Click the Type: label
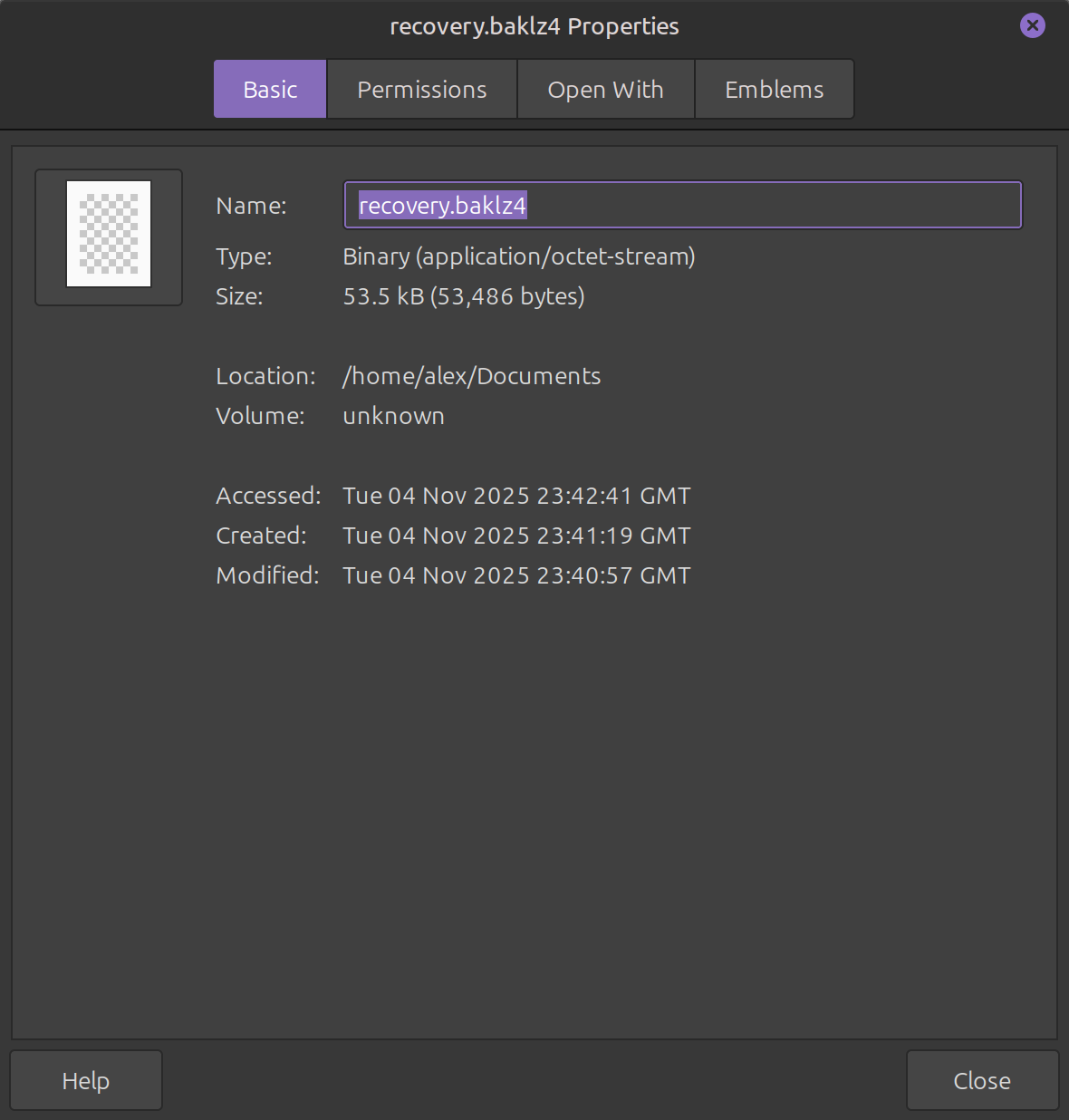This screenshot has width=1069, height=1120. tap(244, 256)
